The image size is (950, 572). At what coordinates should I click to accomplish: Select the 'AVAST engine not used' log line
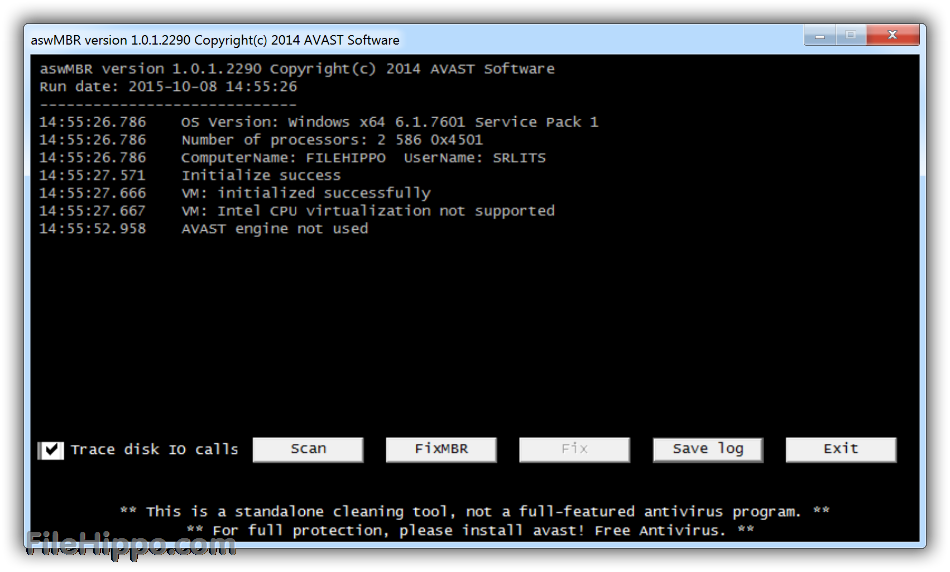(x=204, y=229)
